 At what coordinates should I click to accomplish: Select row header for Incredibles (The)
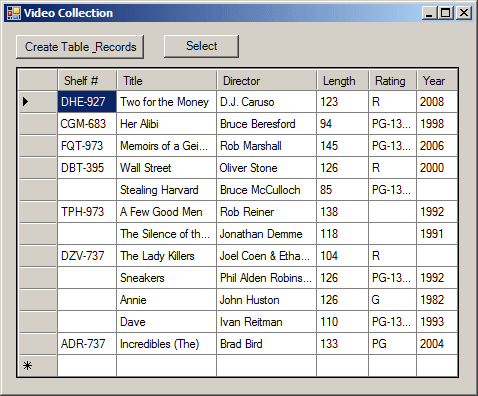click(x=38, y=344)
